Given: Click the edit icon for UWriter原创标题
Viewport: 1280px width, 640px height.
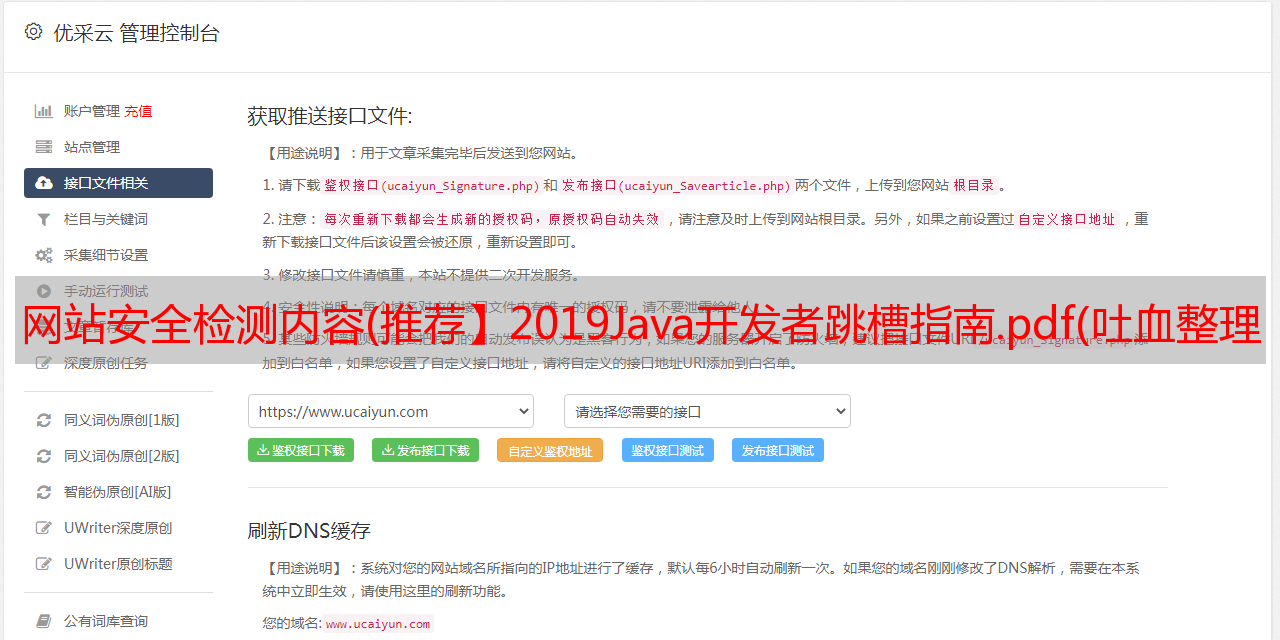Looking at the screenshot, I should click(44, 564).
